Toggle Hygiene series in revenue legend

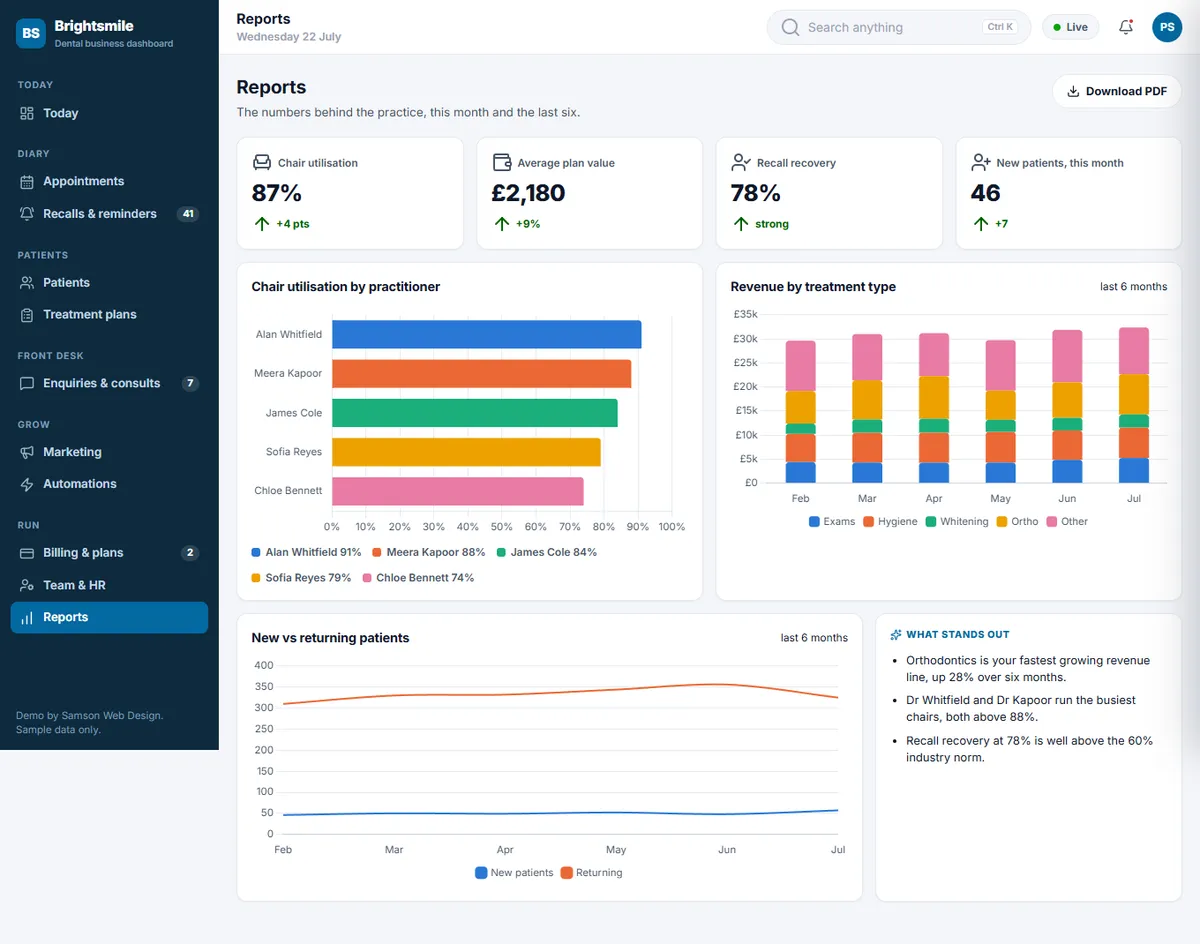[x=890, y=522]
